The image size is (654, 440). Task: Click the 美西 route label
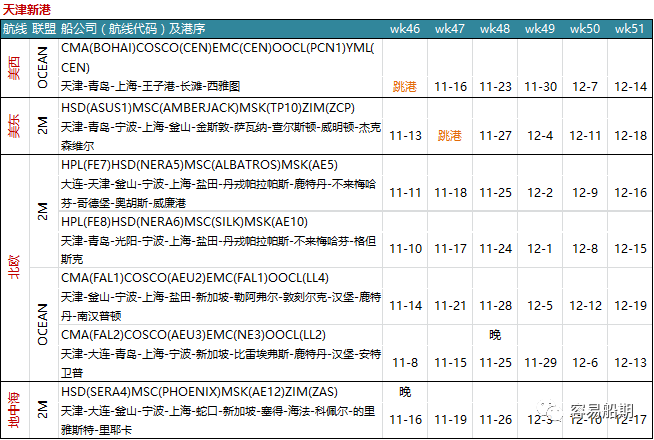point(15,68)
